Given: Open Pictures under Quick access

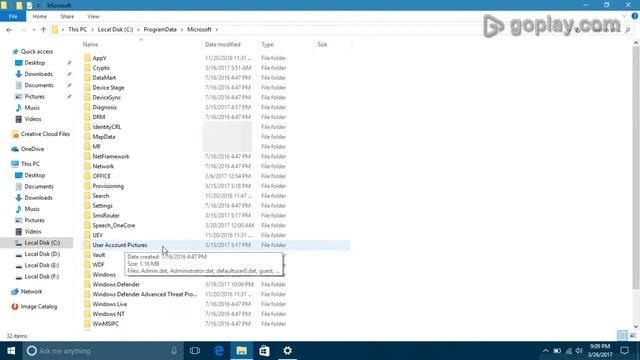Looking at the screenshot, I should [x=34, y=96].
